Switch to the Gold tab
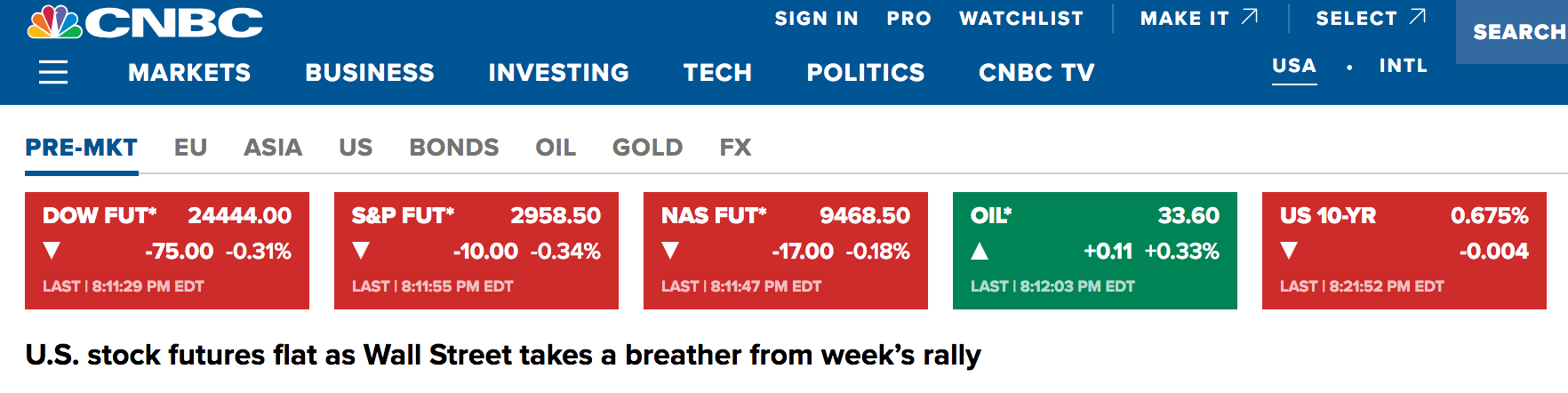The width and height of the screenshot is (1568, 393). point(647,147)
